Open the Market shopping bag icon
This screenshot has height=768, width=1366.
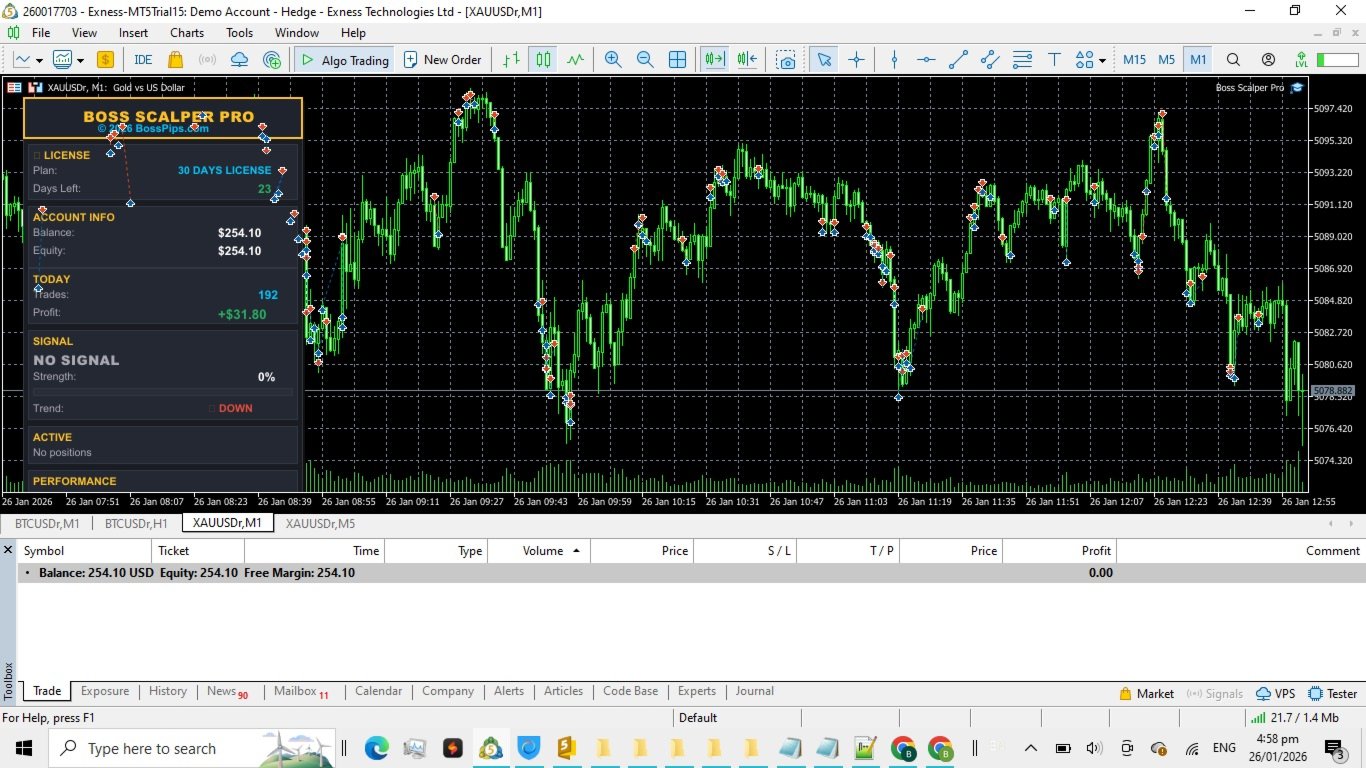[x=176, y=60]
